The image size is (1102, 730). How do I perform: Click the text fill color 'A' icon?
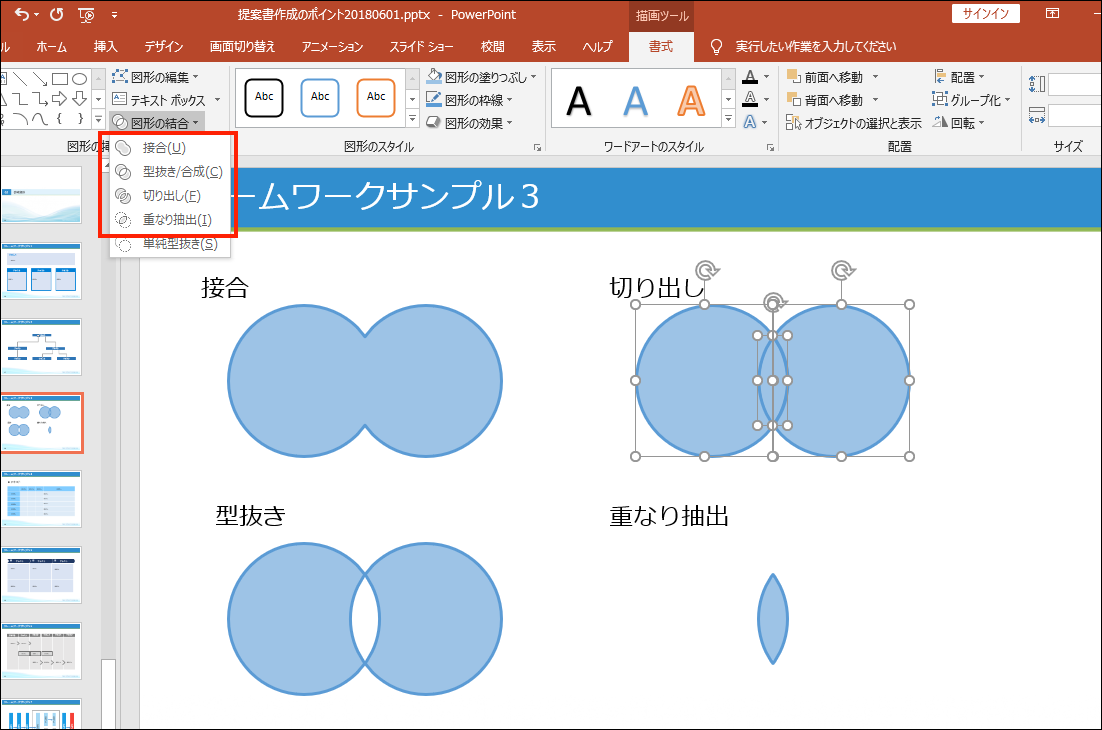[x=750, y=77]
